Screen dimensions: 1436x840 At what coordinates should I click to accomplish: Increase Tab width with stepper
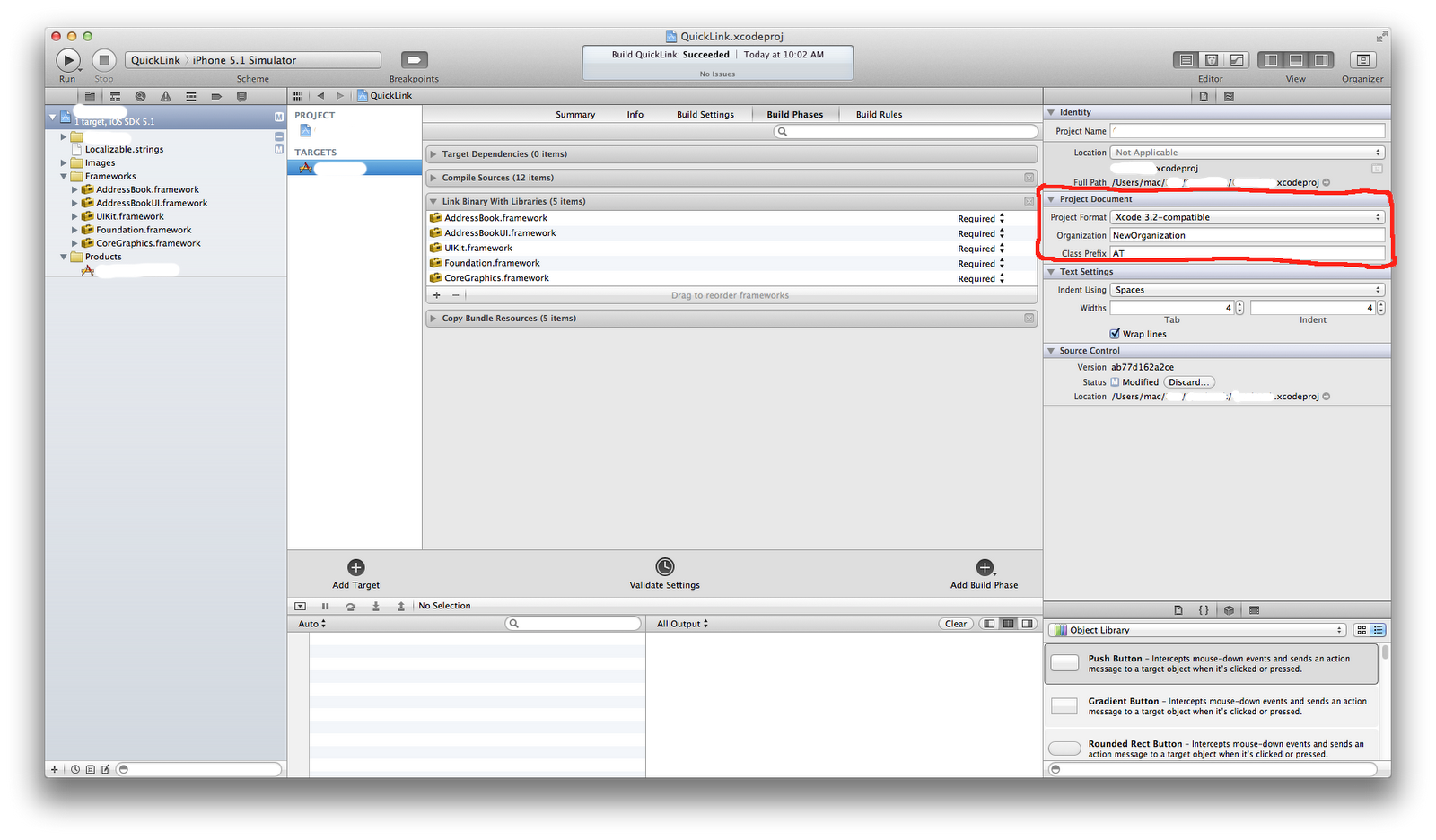point(1239,304)
